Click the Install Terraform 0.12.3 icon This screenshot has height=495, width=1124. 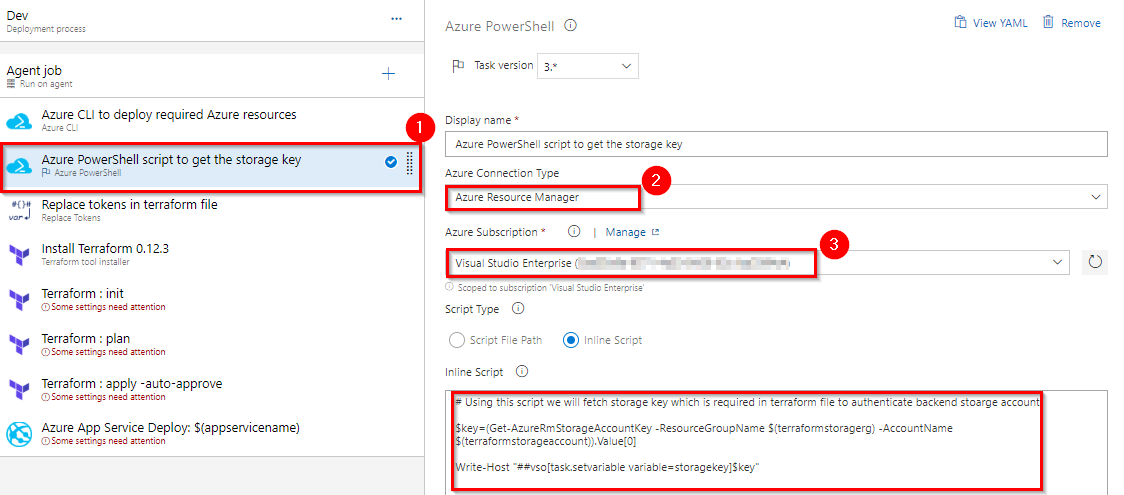coord(19,255)
